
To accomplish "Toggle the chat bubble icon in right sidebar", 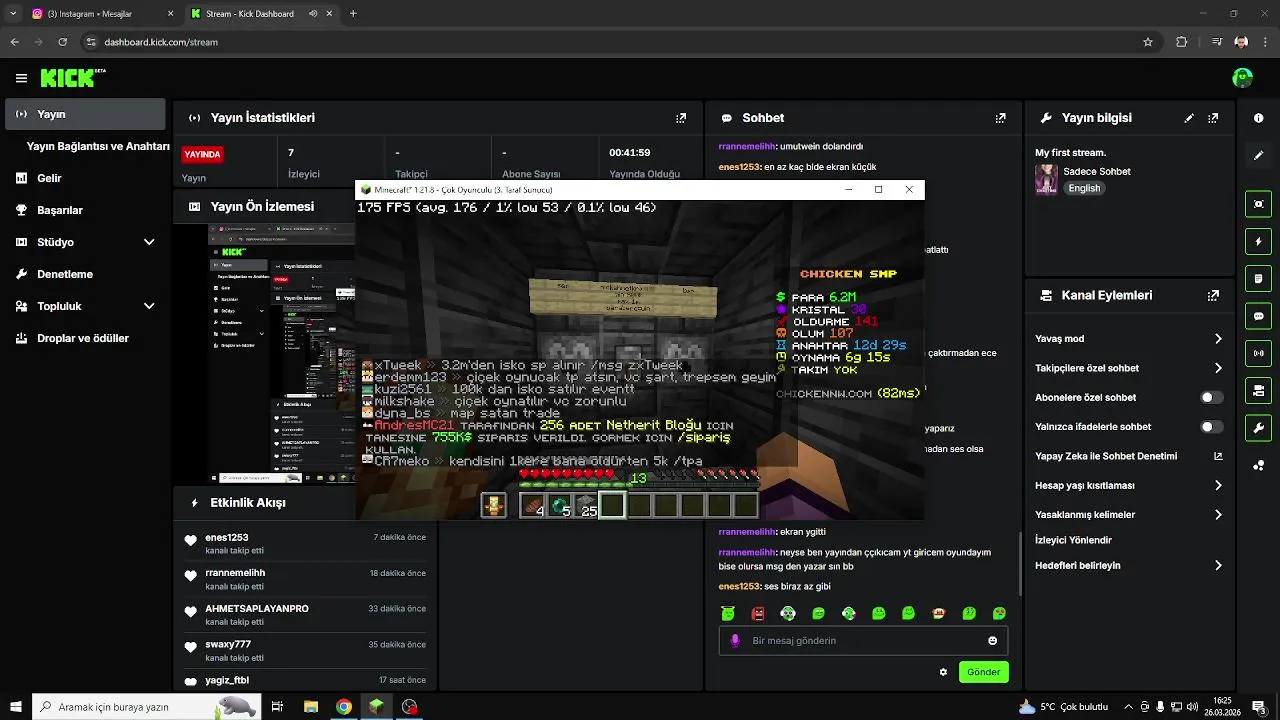I will (1258, 316).
